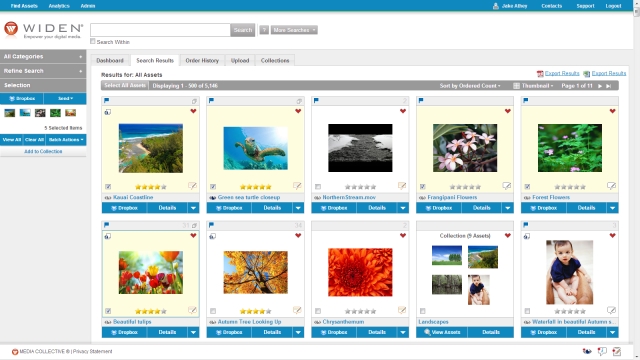The image size is (640, 360).
Task: Open the action arrow dropdown for Chrysanthemum
Action: pyautogui.click(x=403, y=332)
